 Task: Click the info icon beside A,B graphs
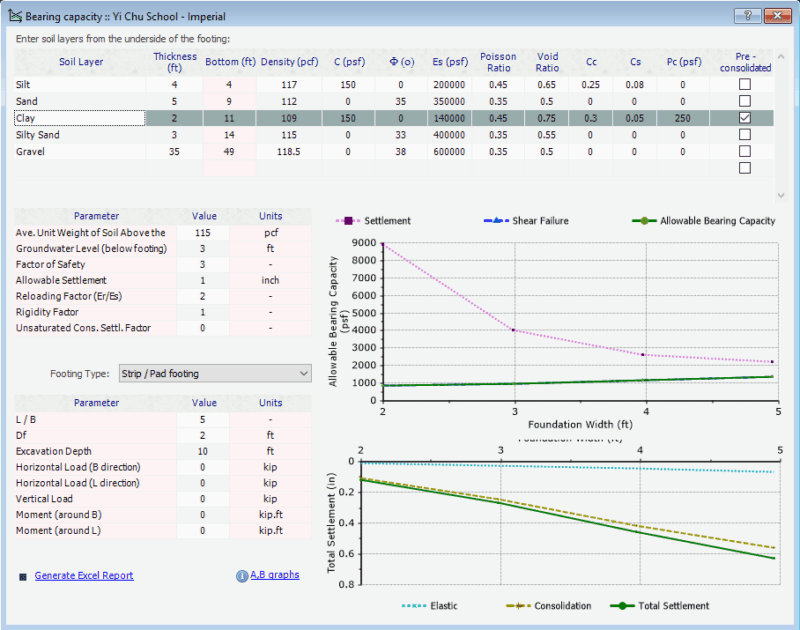point(242,576)
